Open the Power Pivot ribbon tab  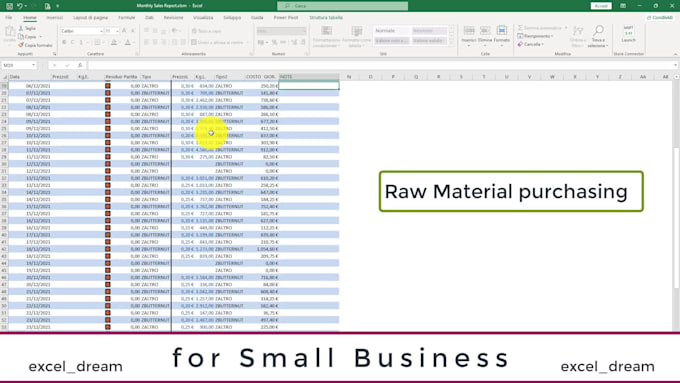tap(286, 18)
